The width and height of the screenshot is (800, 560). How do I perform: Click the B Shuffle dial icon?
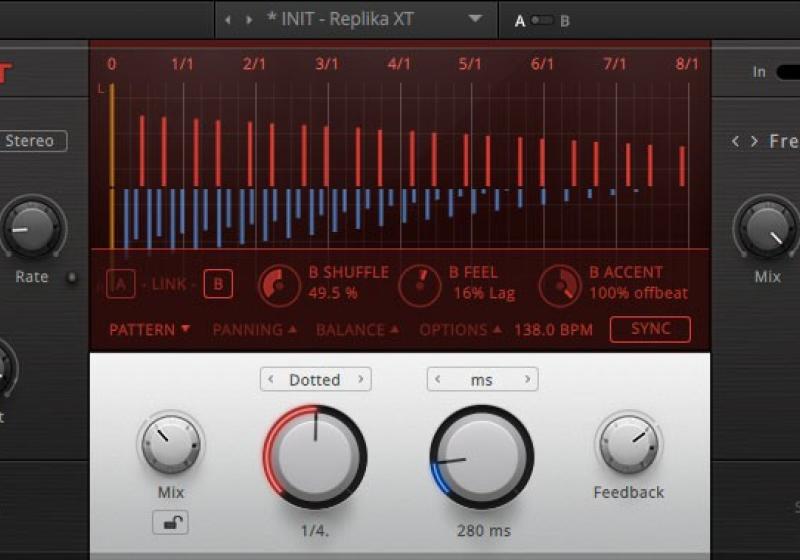280,284
